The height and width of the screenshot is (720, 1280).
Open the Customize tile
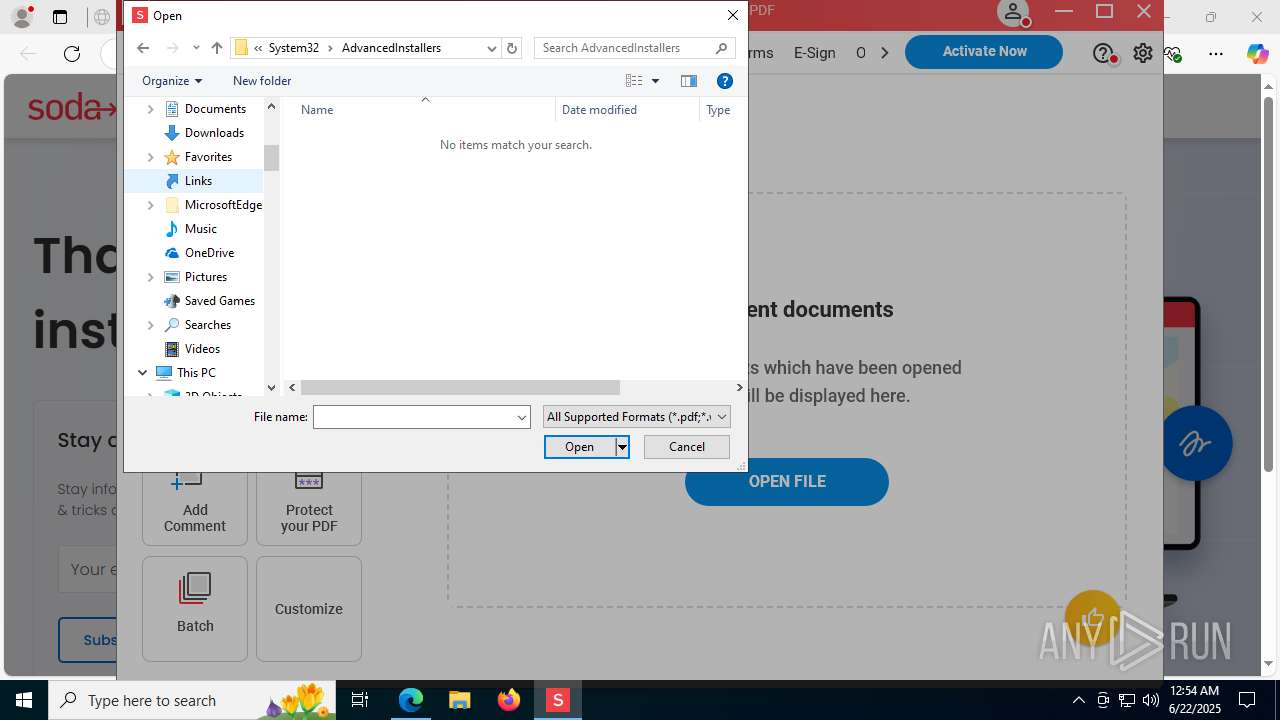tap(309, 609)
